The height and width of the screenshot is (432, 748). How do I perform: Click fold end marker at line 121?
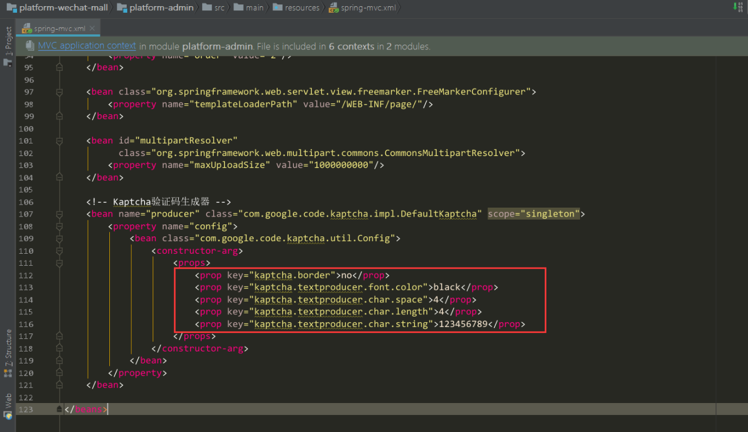pos(59,385)
